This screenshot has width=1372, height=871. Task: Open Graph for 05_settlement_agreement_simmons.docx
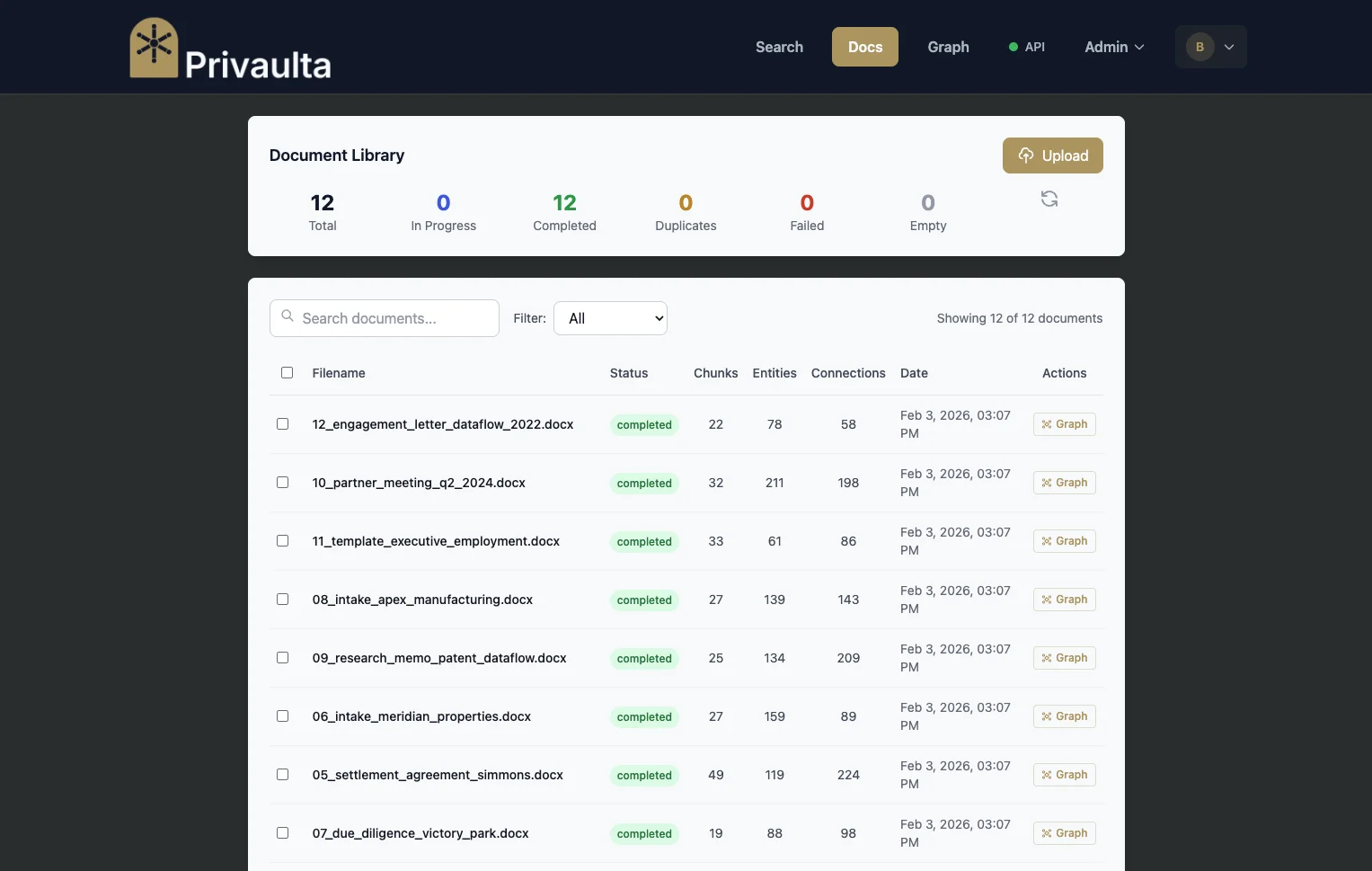[1064, 775]
